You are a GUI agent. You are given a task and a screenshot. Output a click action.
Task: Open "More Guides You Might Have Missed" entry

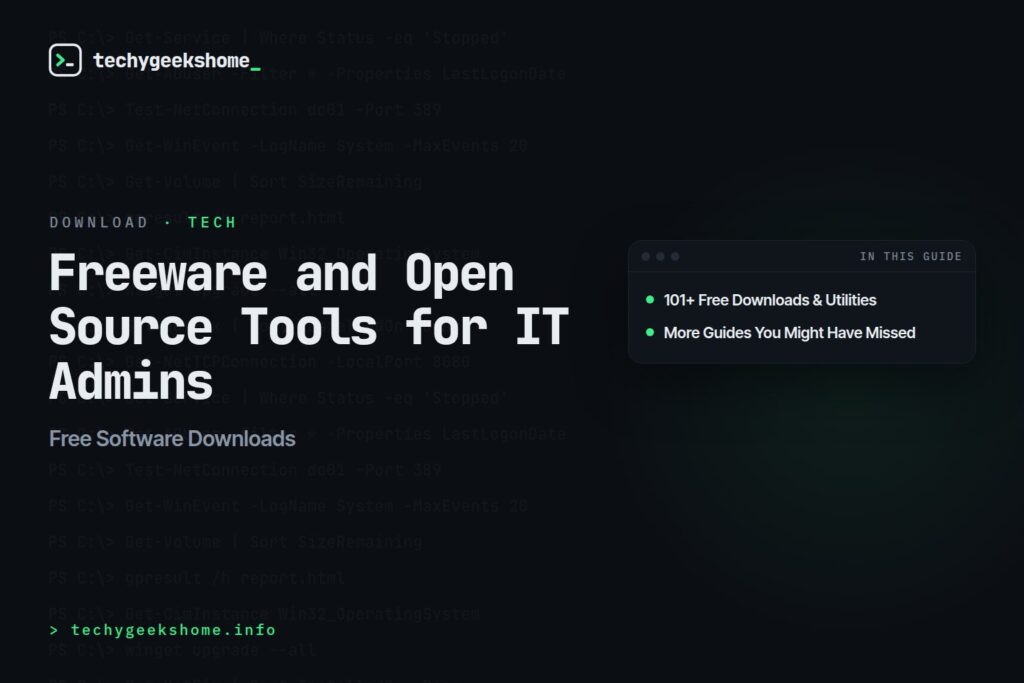click(790, 332)
